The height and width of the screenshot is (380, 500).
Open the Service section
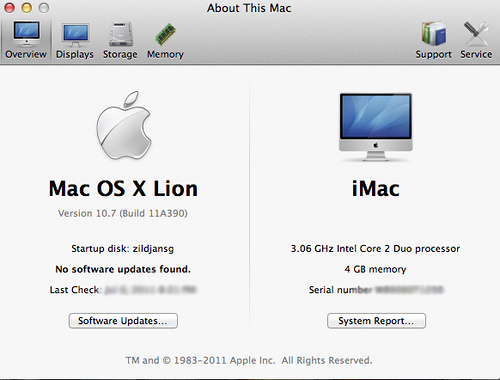(476, 40)
